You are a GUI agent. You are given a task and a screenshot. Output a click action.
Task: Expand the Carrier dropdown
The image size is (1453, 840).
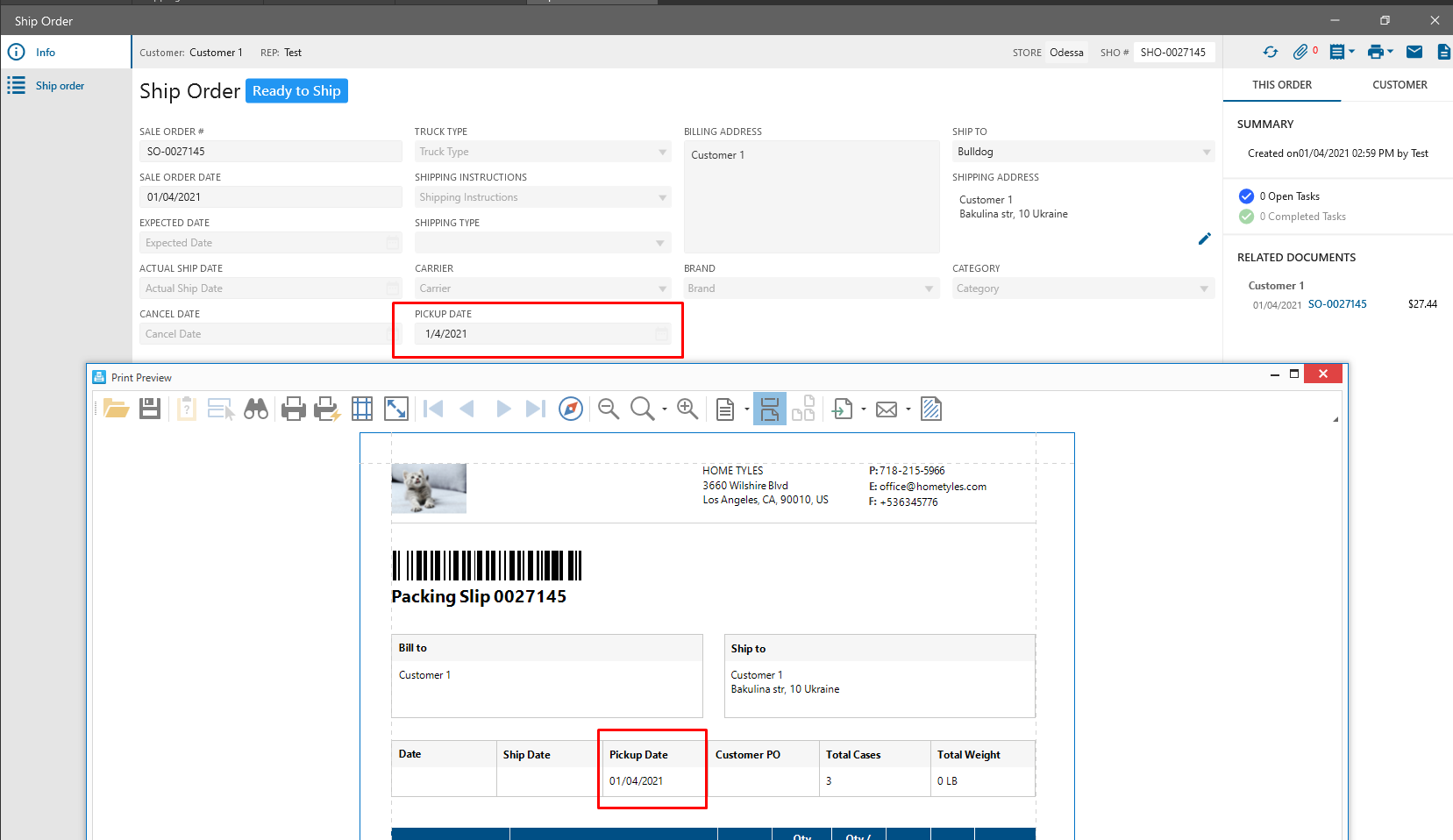[x=662, y=288]
